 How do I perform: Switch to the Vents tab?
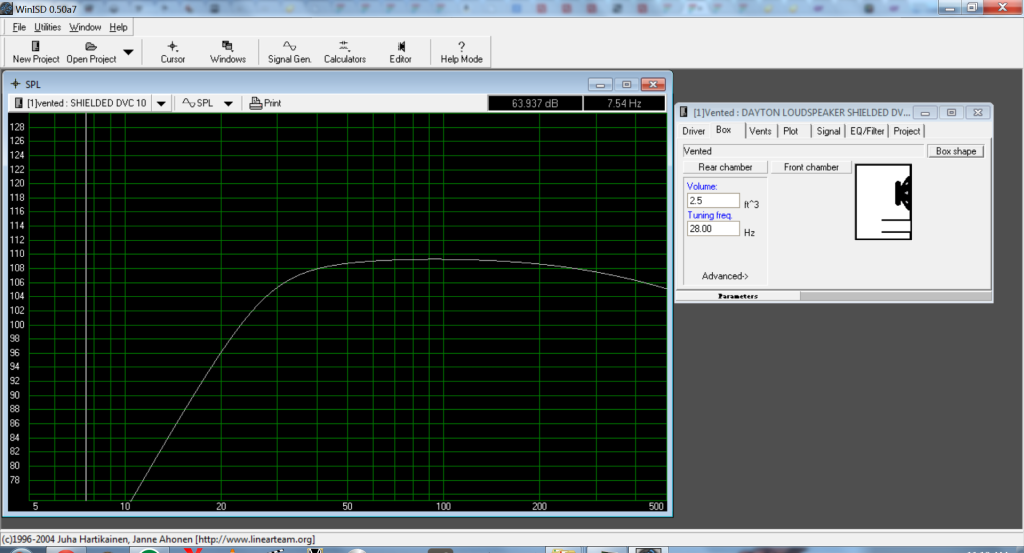click(760, 131)
